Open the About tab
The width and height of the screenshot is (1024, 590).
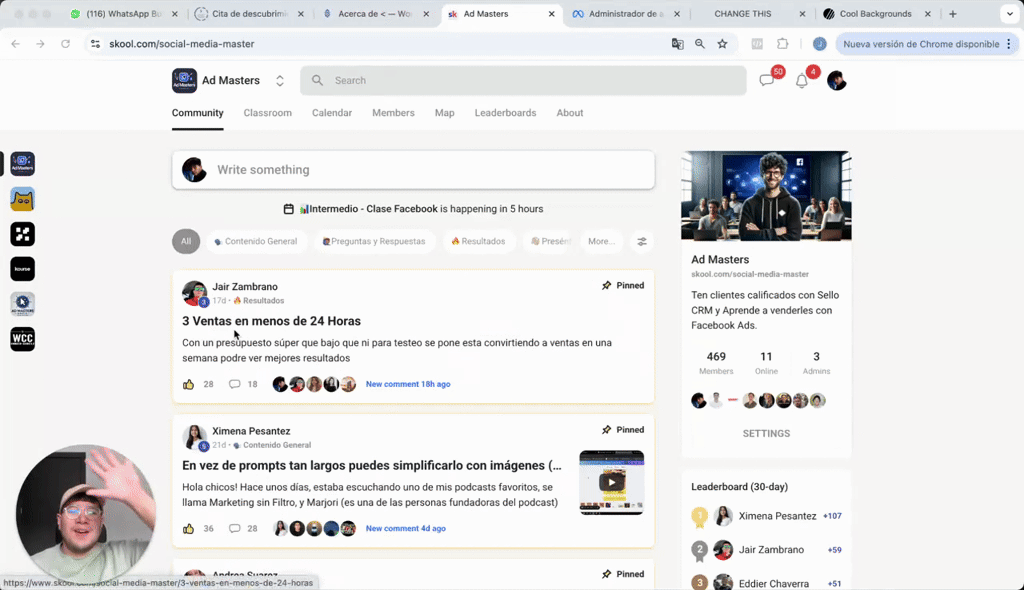pyautogui.click(x=569, y=113)
